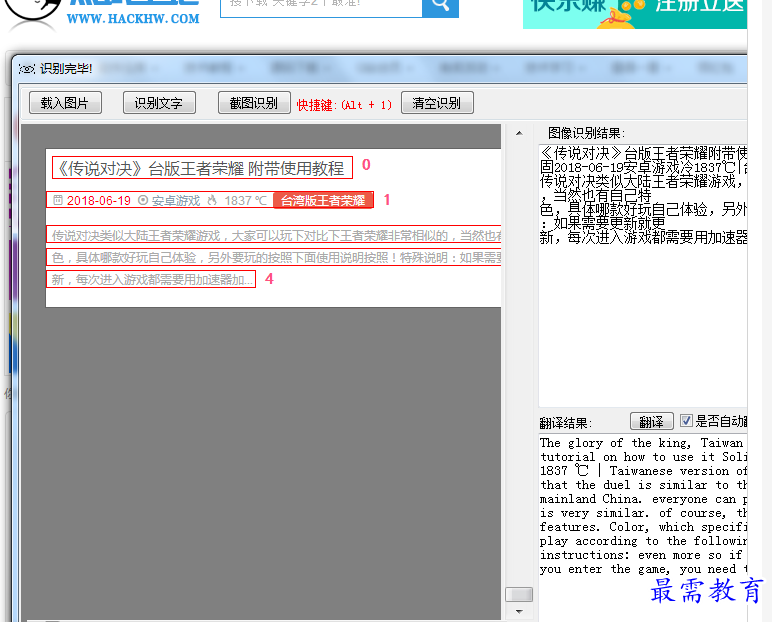This screenshot has height=622, width=772.
Task: Click the 识别完毕! title text
Action: 66,68
